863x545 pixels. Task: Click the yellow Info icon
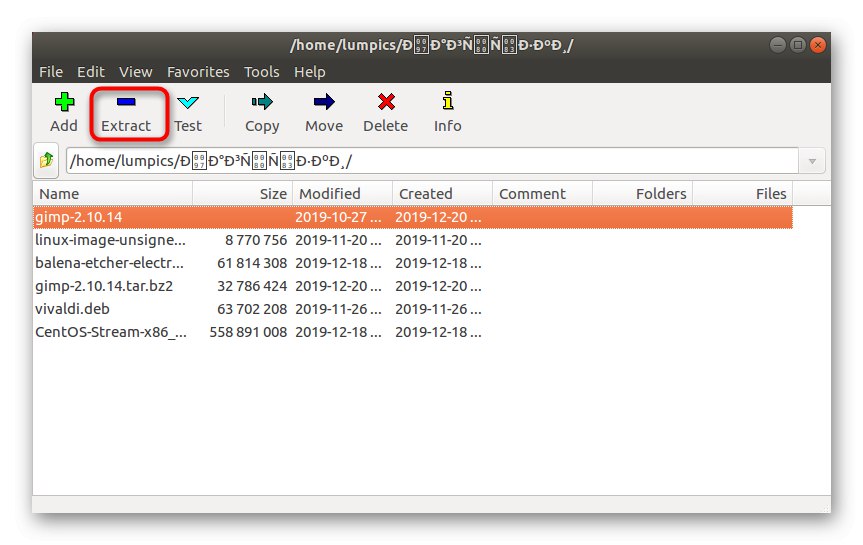coord(448,101)
